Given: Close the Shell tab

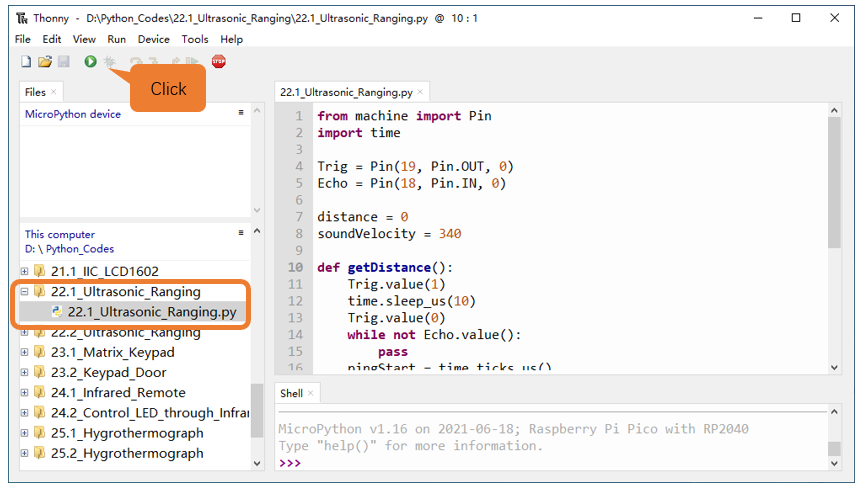Looking at the screenshot, I should pos(310,393).
